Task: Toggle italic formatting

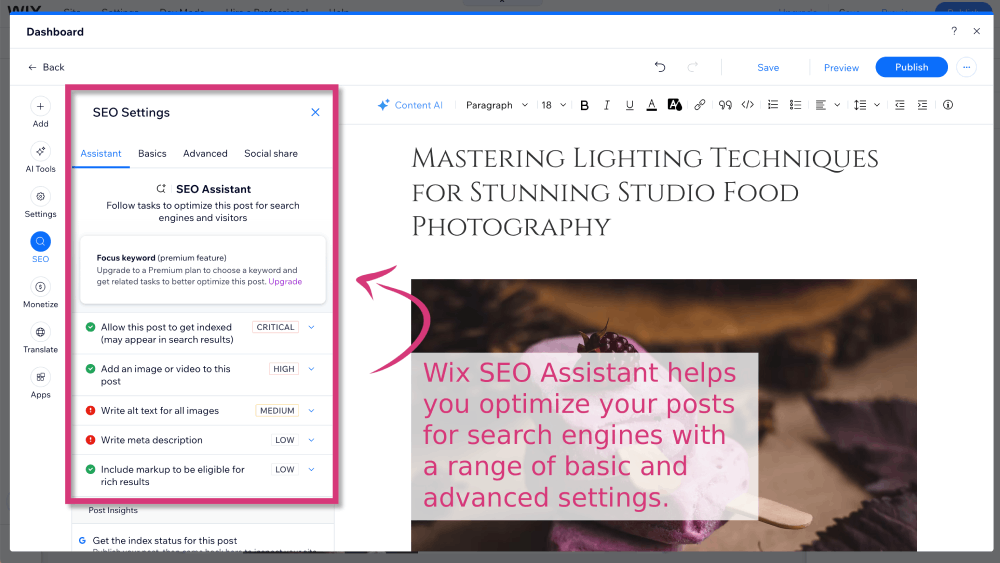Action: [x=607, y=105]
